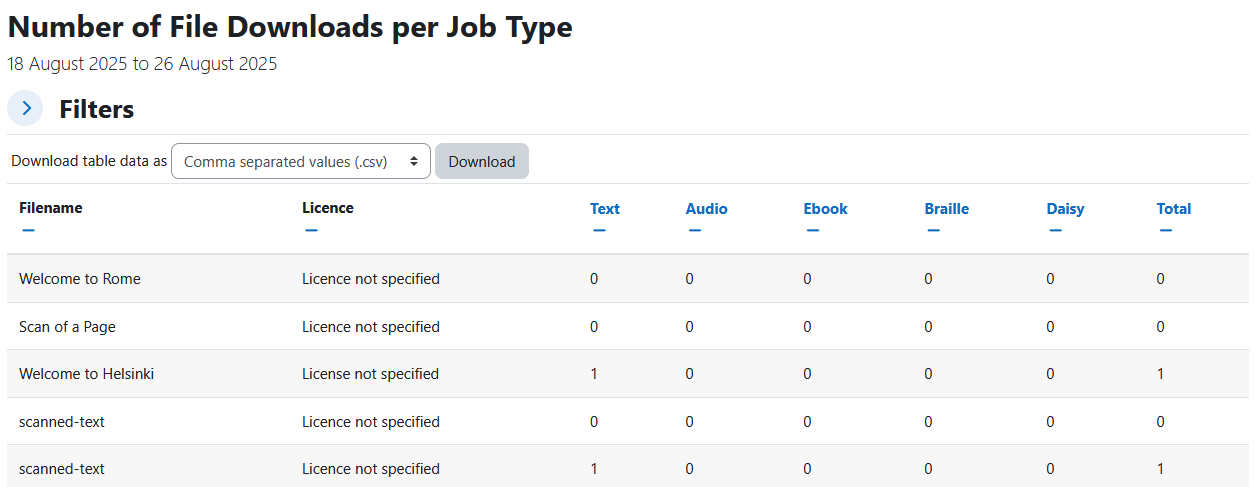Viewport: 1254px width, 487px height.
Task: Click the Filters heading text
Action: pos(97,109)
